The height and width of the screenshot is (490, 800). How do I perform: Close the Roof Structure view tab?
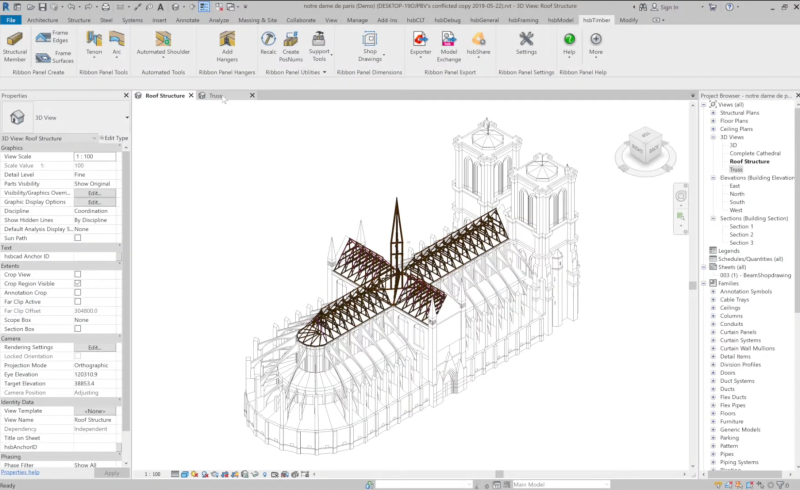[191, 95]
